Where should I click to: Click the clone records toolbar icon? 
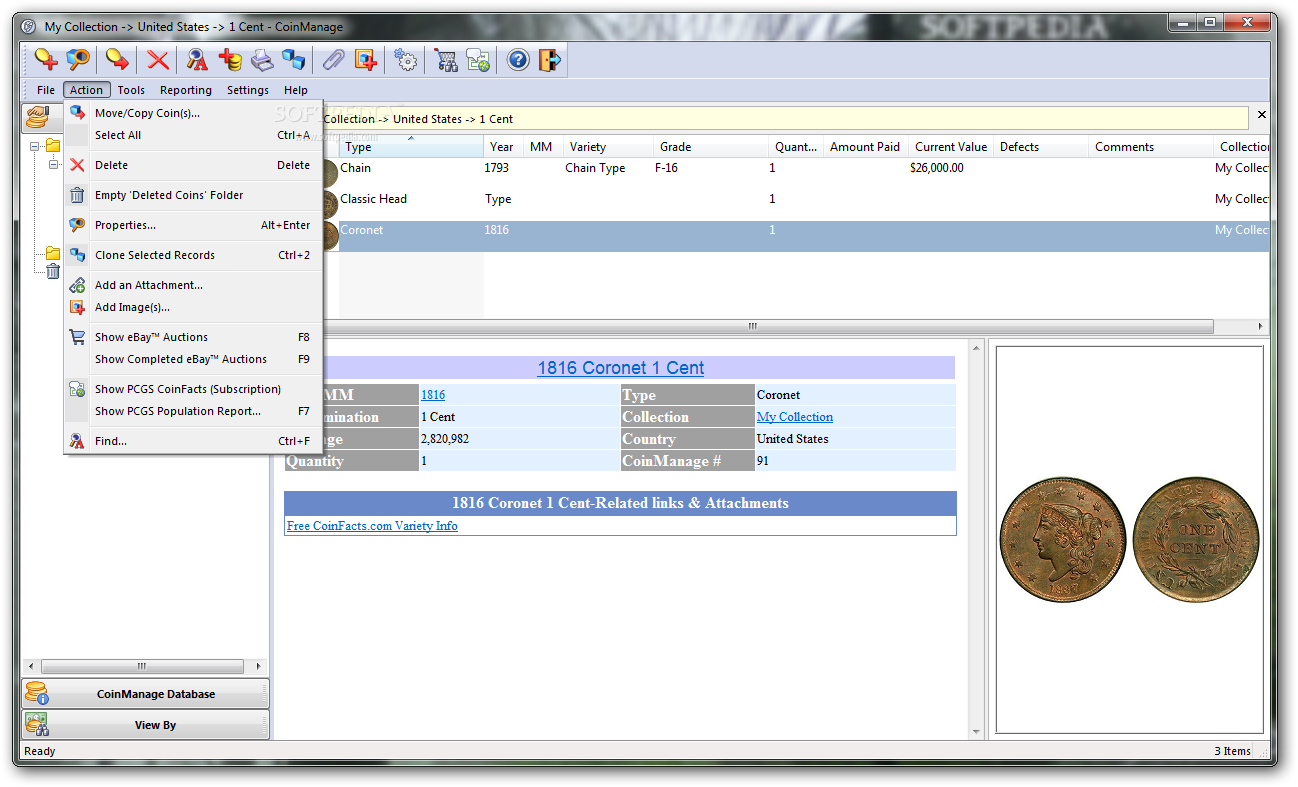tap(294, 60)
